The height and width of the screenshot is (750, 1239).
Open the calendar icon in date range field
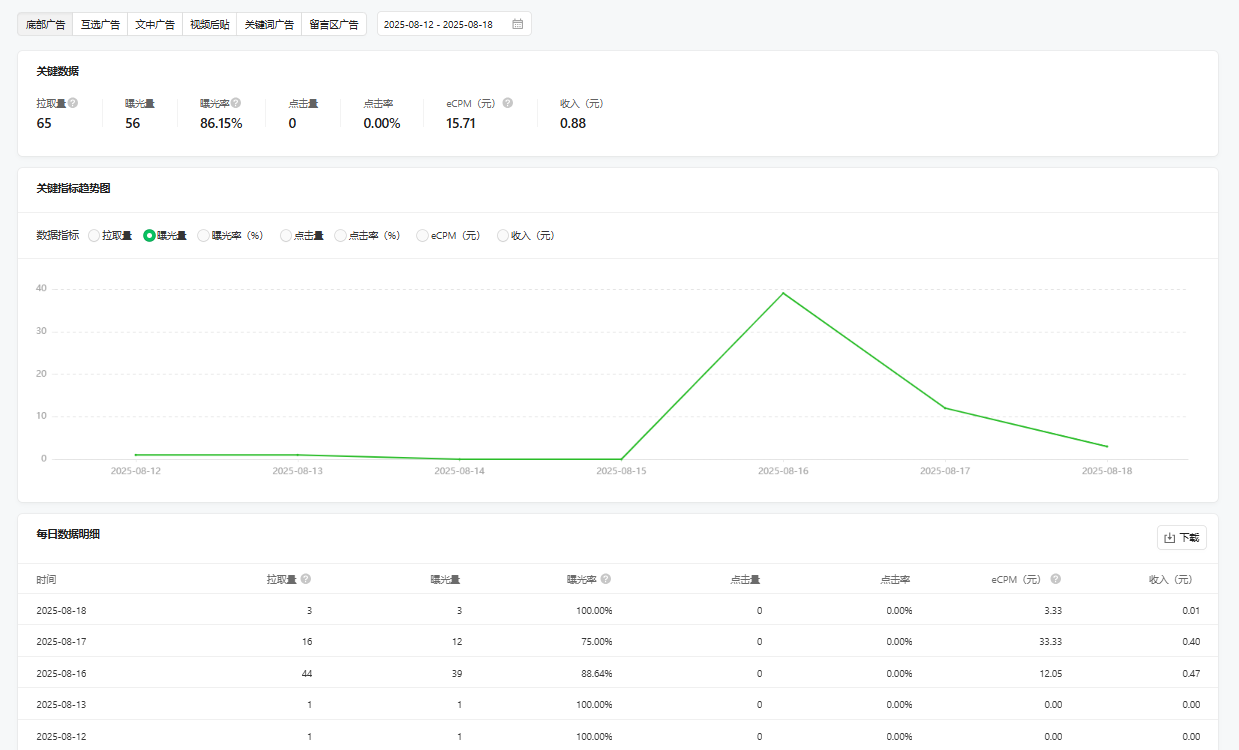(517, 24)
